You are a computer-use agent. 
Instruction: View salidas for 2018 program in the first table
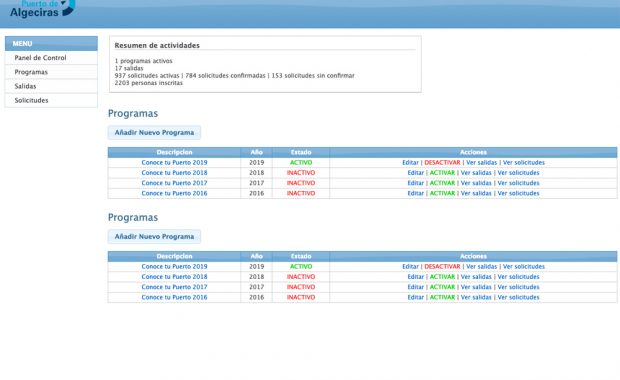tap(476, 173)
